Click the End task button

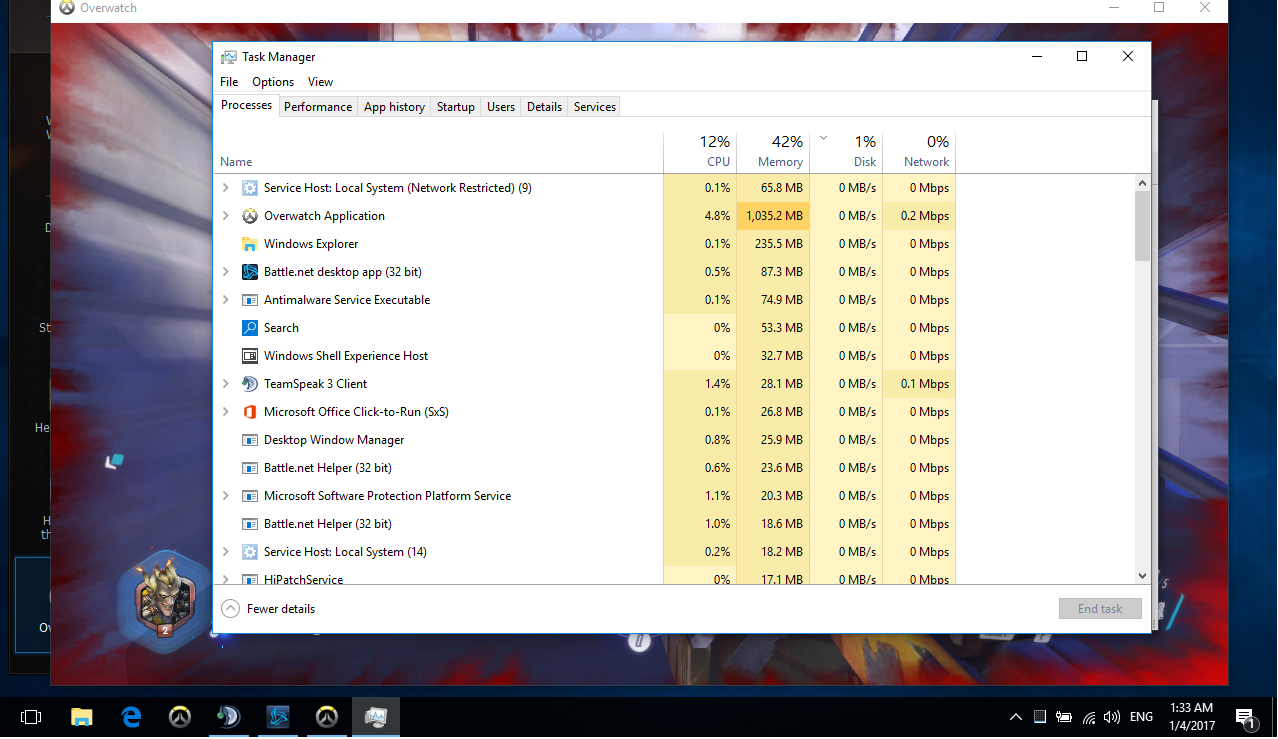coord(1100,609)
